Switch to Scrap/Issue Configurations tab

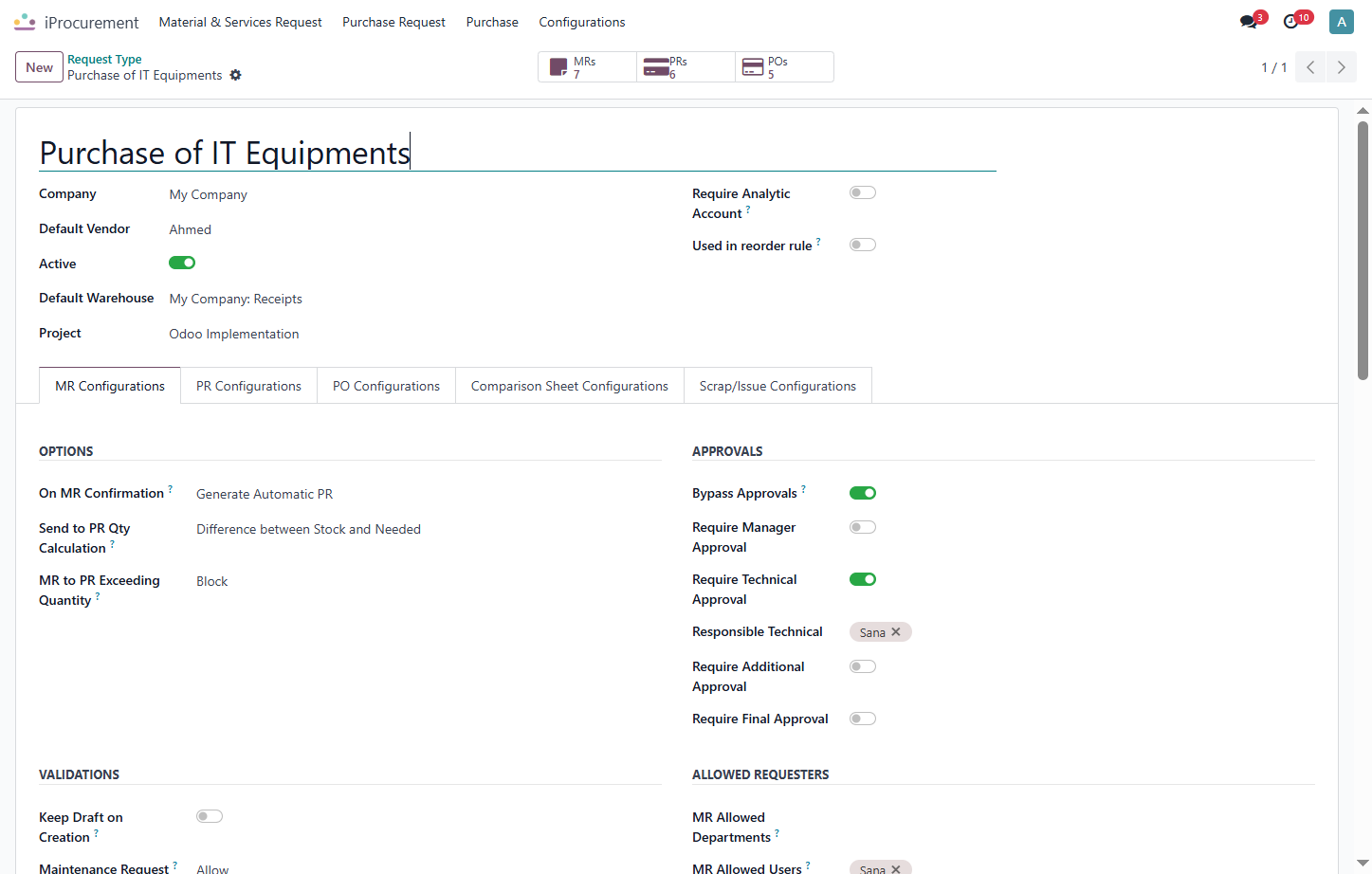pyautogui.click(x=777, y=386)
